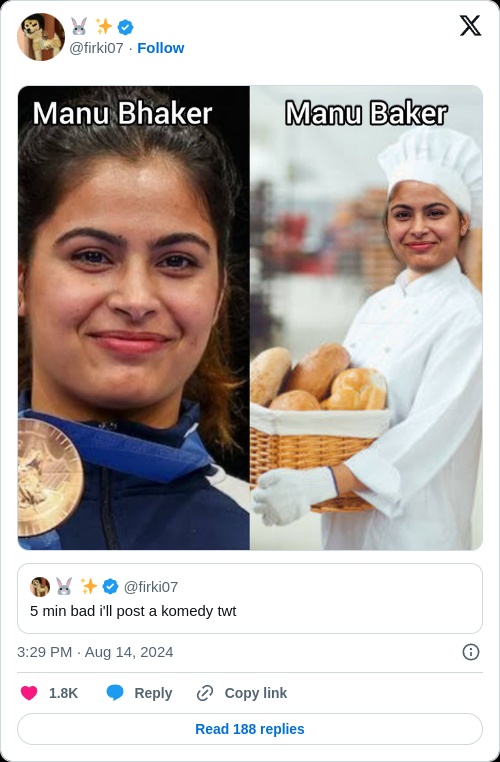Click the chain copy-link icon

pos(205,693)
